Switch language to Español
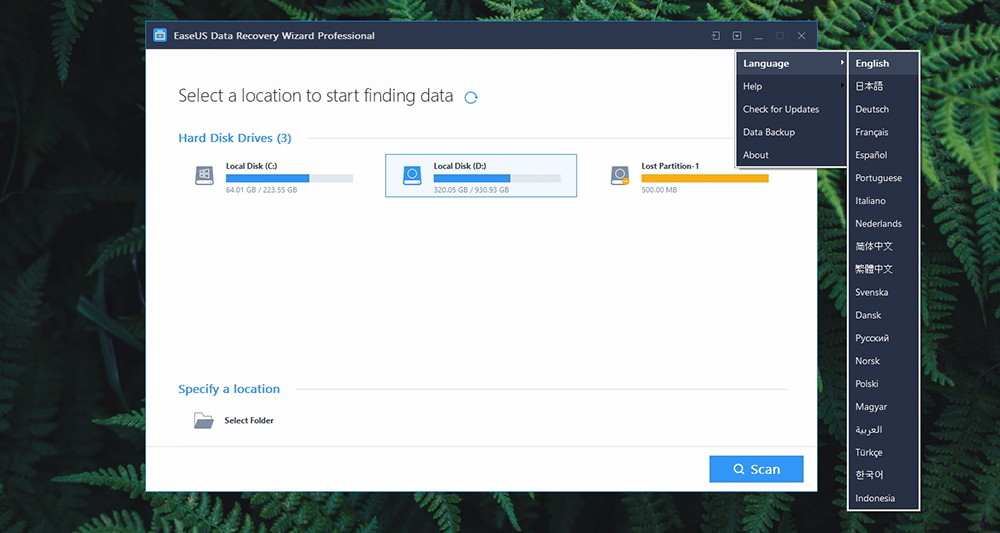This screenshot has height=533, width=1000. pyautogui.click(x=883, y=155)
